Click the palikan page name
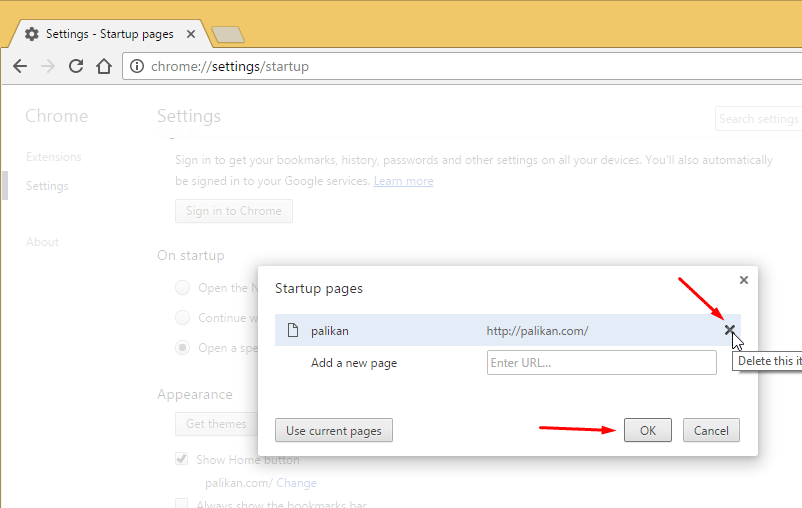 (x=330, y=331)
